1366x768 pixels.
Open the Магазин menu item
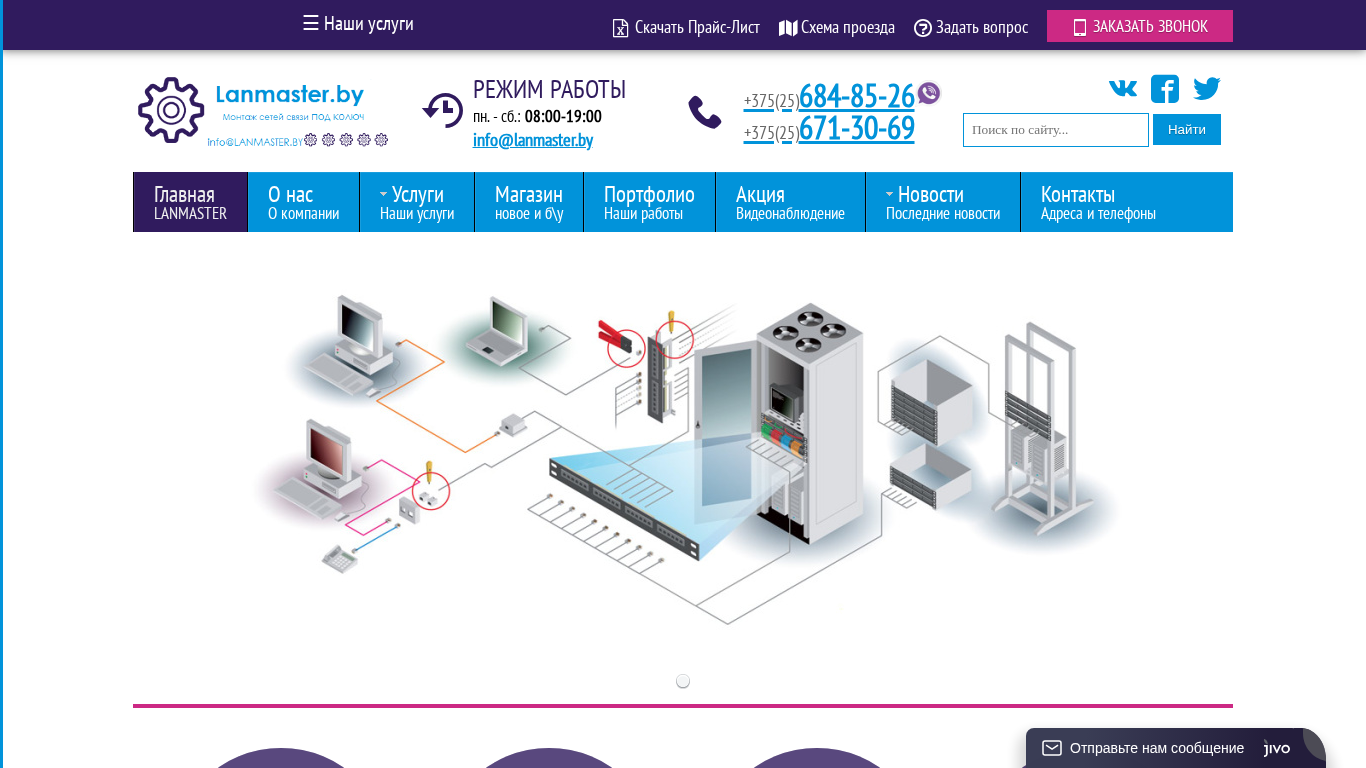[529, 202]
